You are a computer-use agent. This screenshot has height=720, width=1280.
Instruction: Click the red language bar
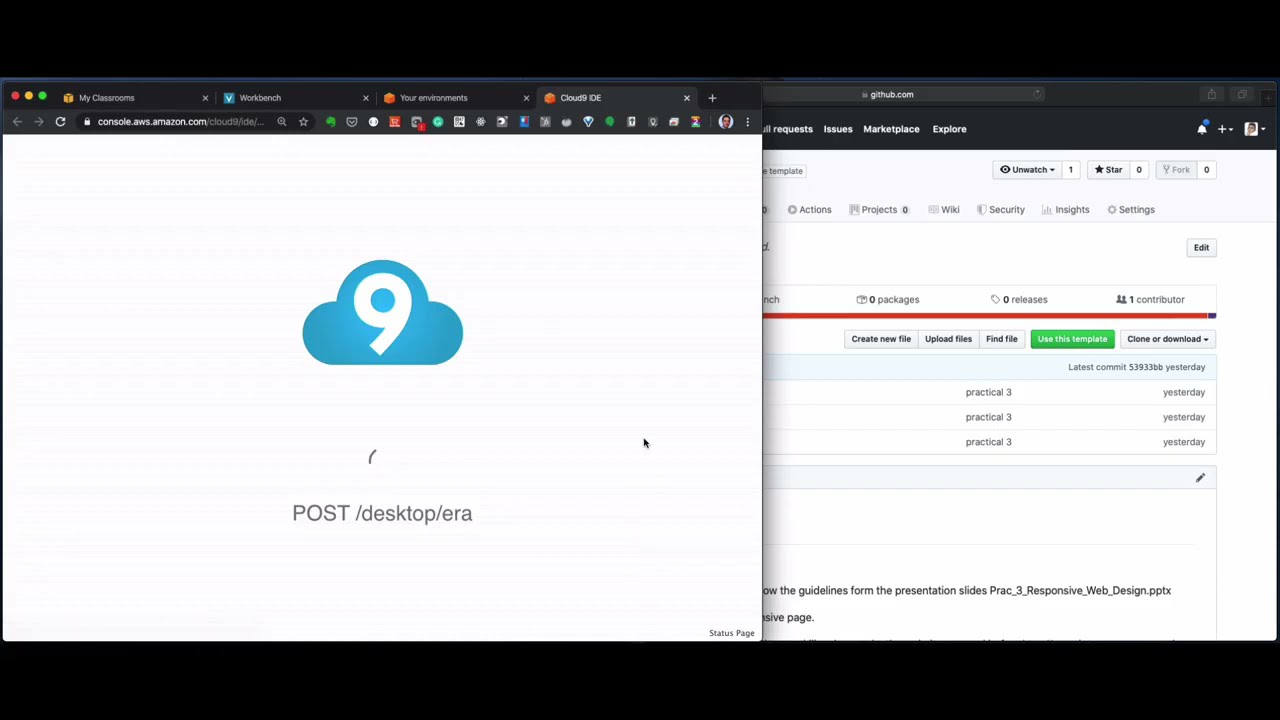(985, 316)
